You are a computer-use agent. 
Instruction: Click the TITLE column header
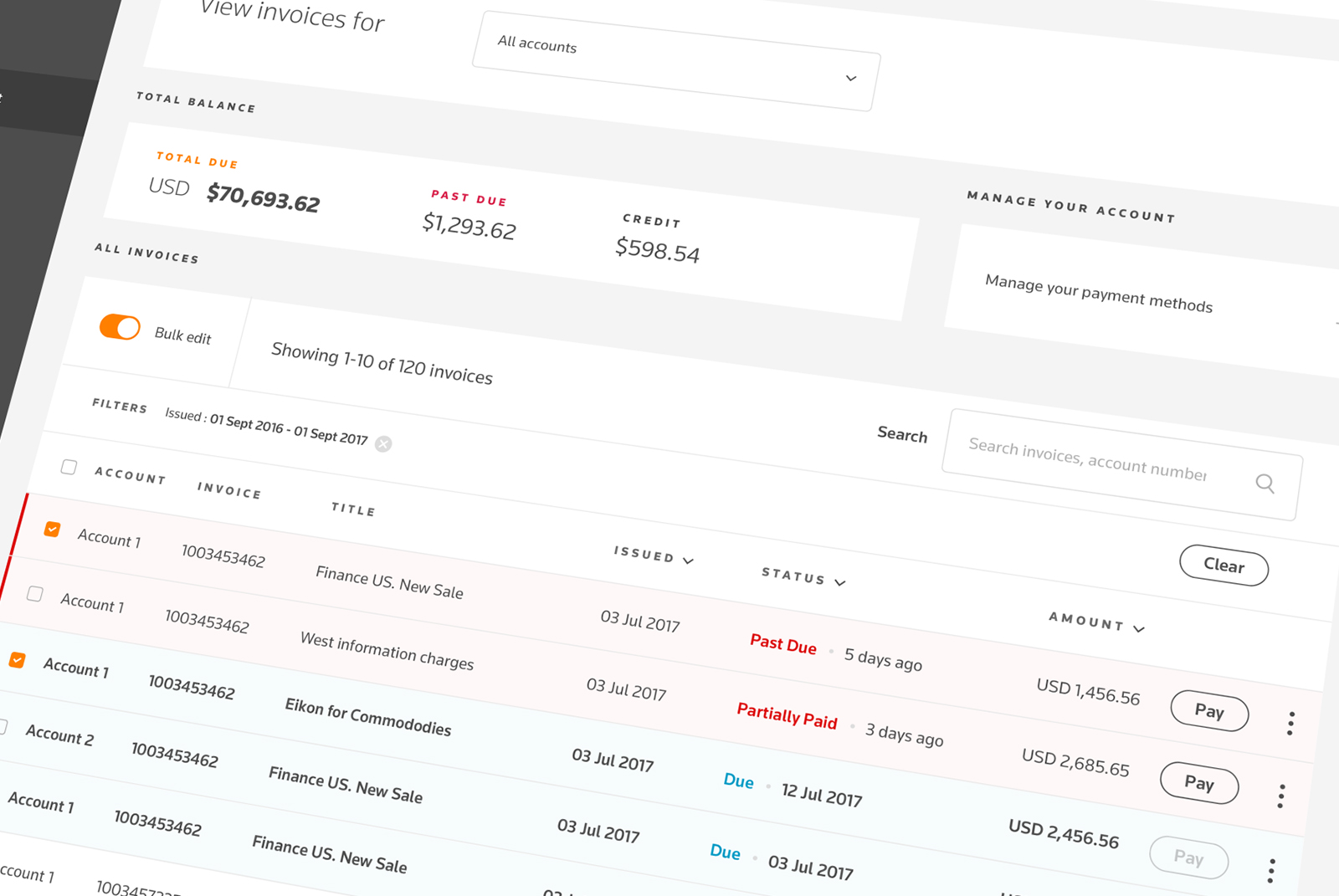(x=353, y=509)
